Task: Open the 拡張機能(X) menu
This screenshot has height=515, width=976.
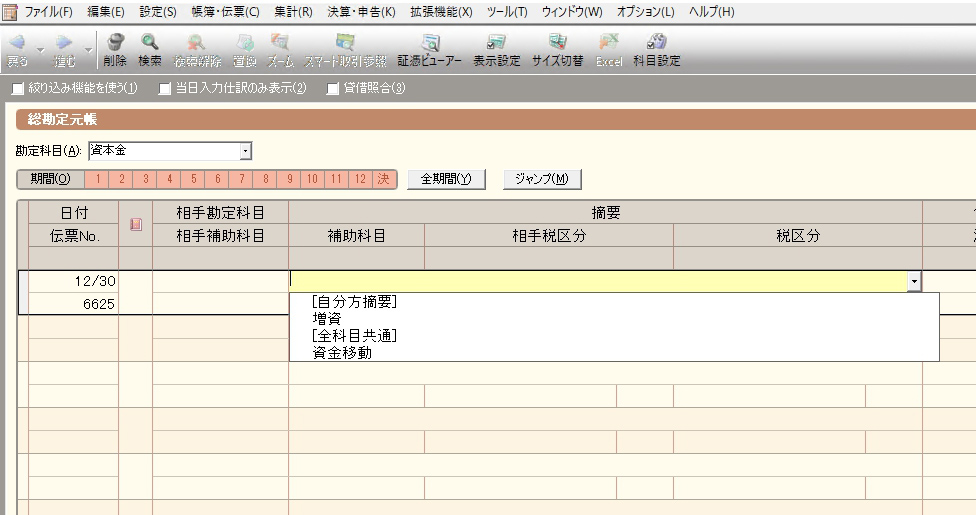Action: point(441,12)
